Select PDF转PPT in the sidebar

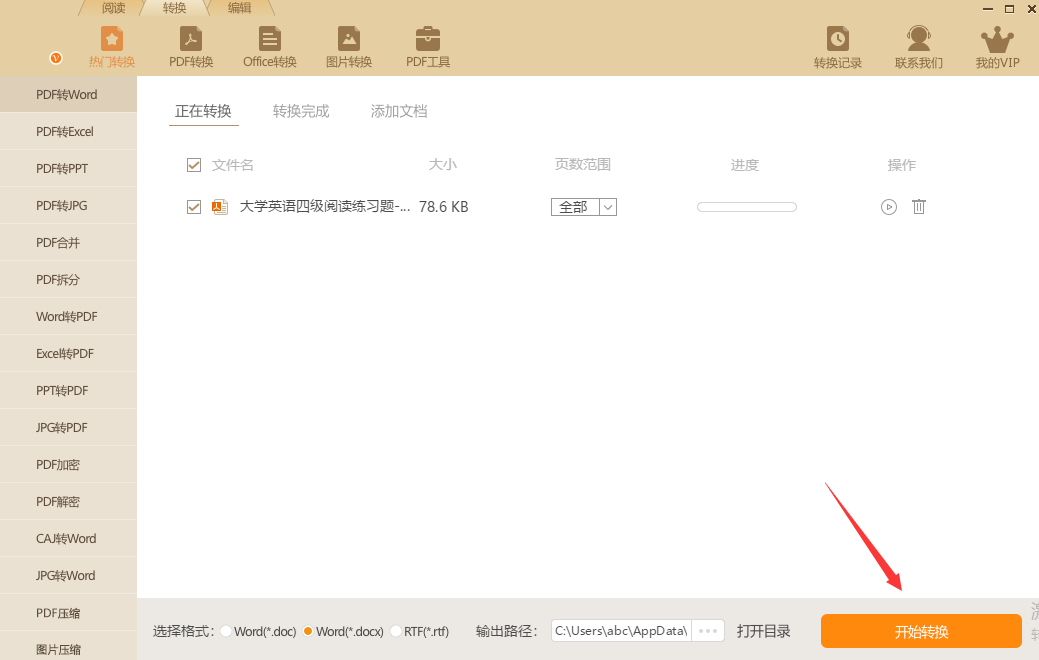point(68,168)
